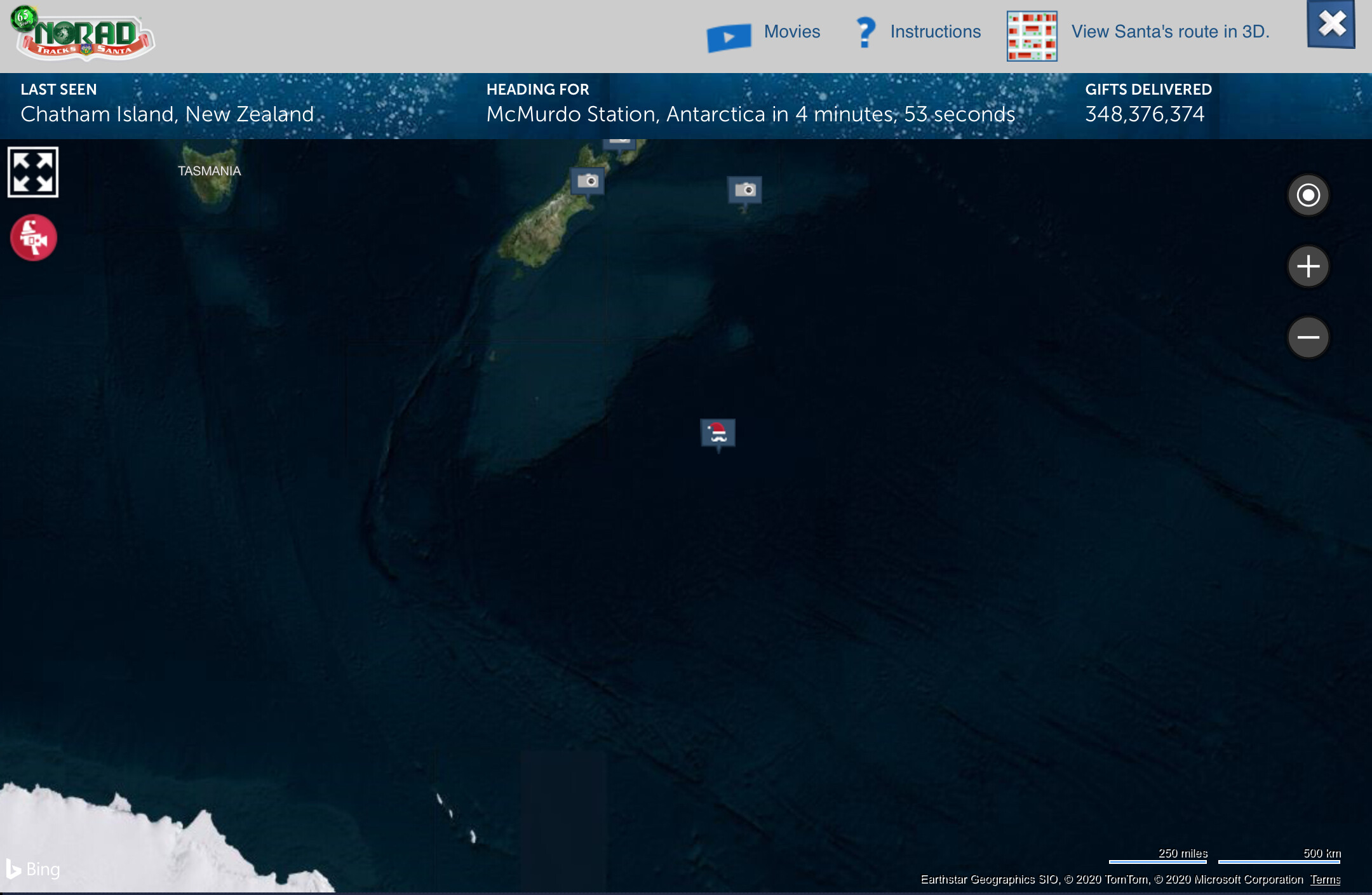Click Santa's hat marker on the map
Screen dimensions: 1372x895
click(x=718, y=433)
